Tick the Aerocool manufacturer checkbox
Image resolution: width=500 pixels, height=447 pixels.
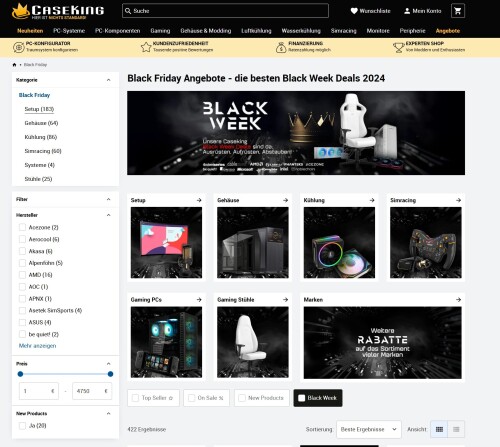point(22,239)
